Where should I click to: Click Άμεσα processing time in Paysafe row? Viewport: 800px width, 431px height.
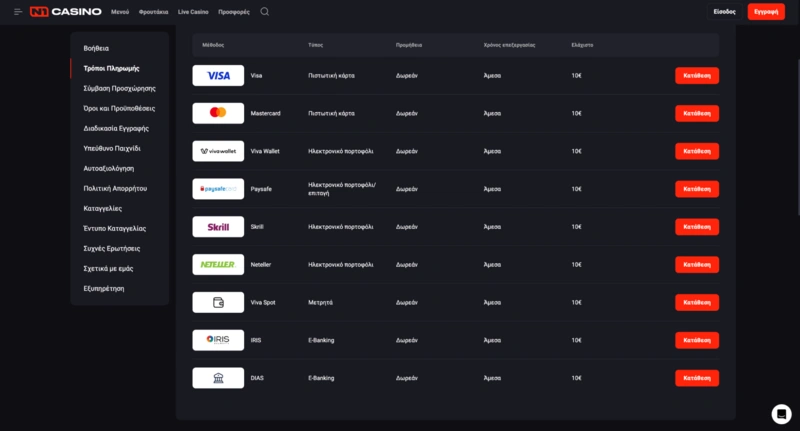tap(492, 189)
